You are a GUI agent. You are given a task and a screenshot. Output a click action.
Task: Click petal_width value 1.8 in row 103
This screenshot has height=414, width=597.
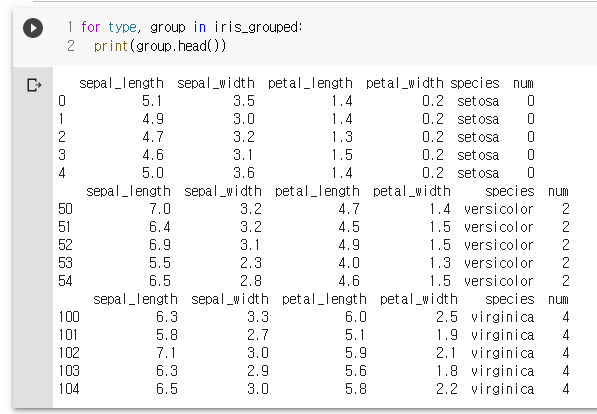click(447, 371)
